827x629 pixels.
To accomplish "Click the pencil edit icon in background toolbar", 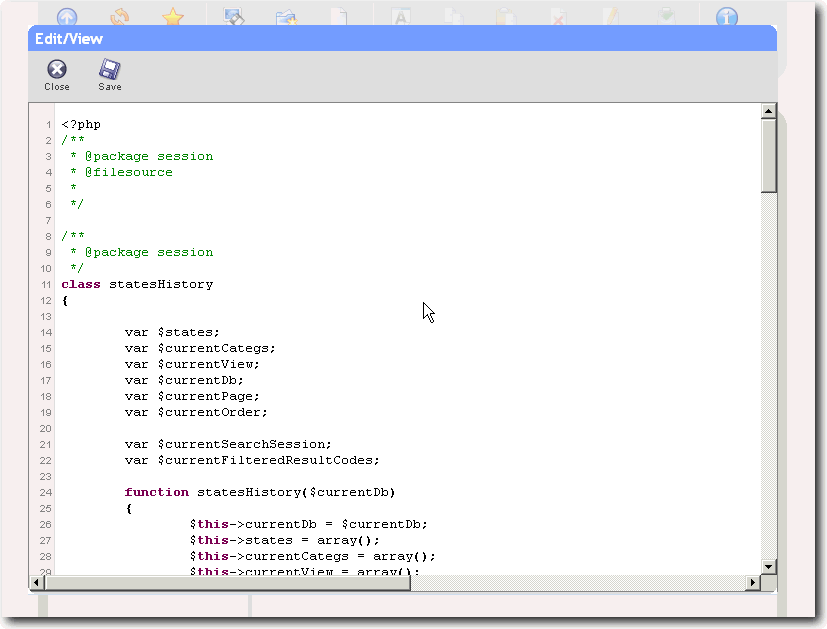I will click(x=611, y=17).
